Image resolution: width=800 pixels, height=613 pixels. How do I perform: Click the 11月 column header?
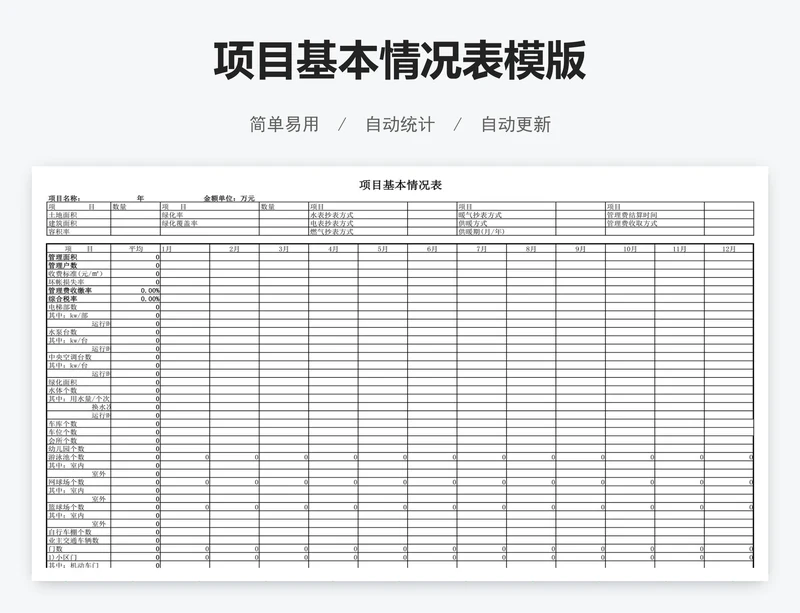click(x=680, y=249)
